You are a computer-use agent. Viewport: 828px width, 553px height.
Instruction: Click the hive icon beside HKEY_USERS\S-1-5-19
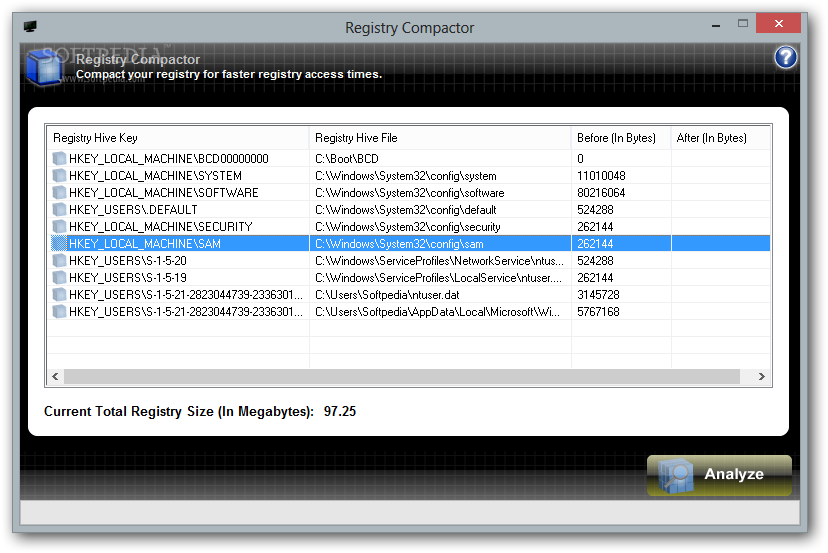click(x=59, y=277)
